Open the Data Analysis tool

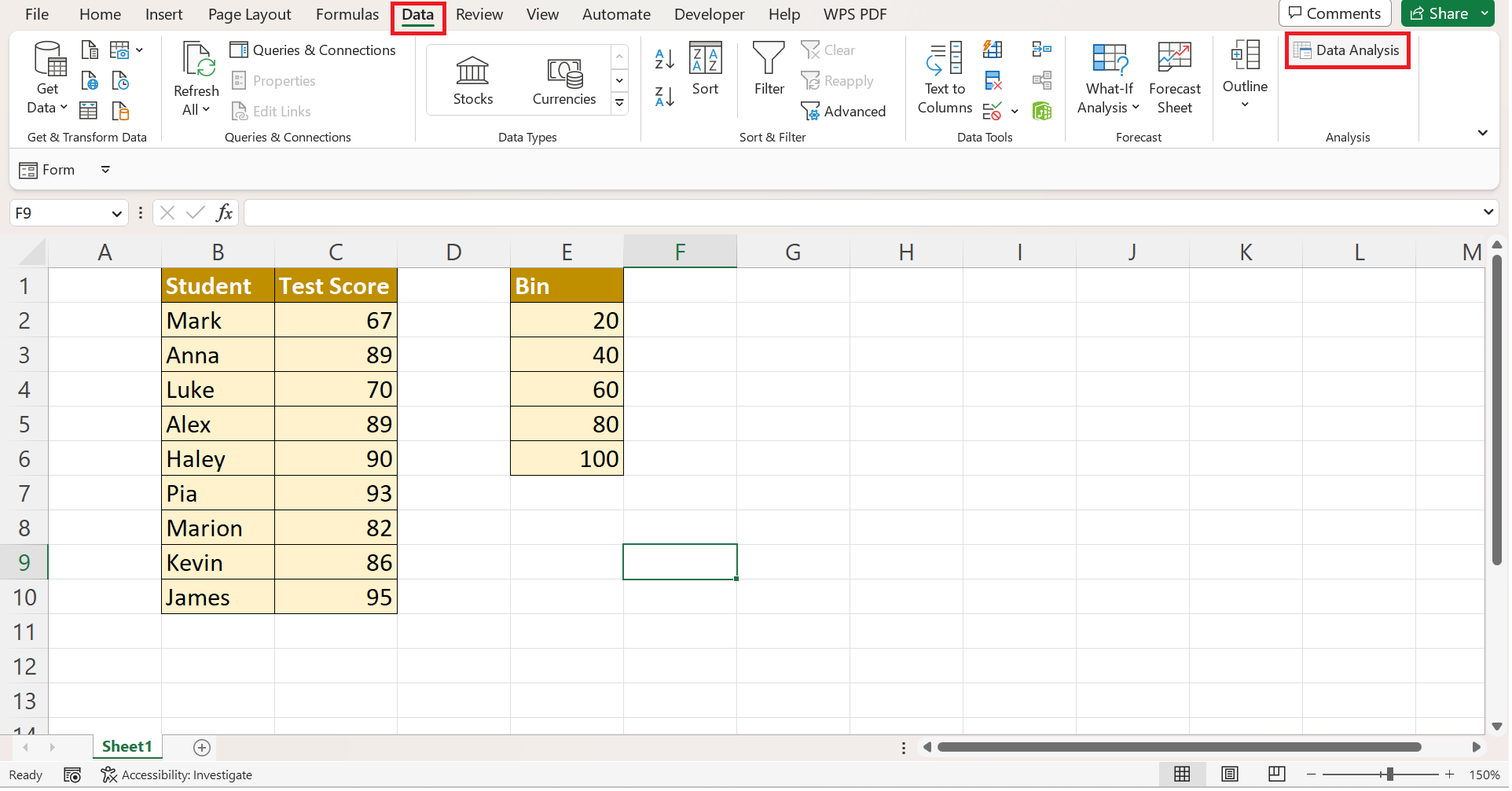[x=1347, y=50]
